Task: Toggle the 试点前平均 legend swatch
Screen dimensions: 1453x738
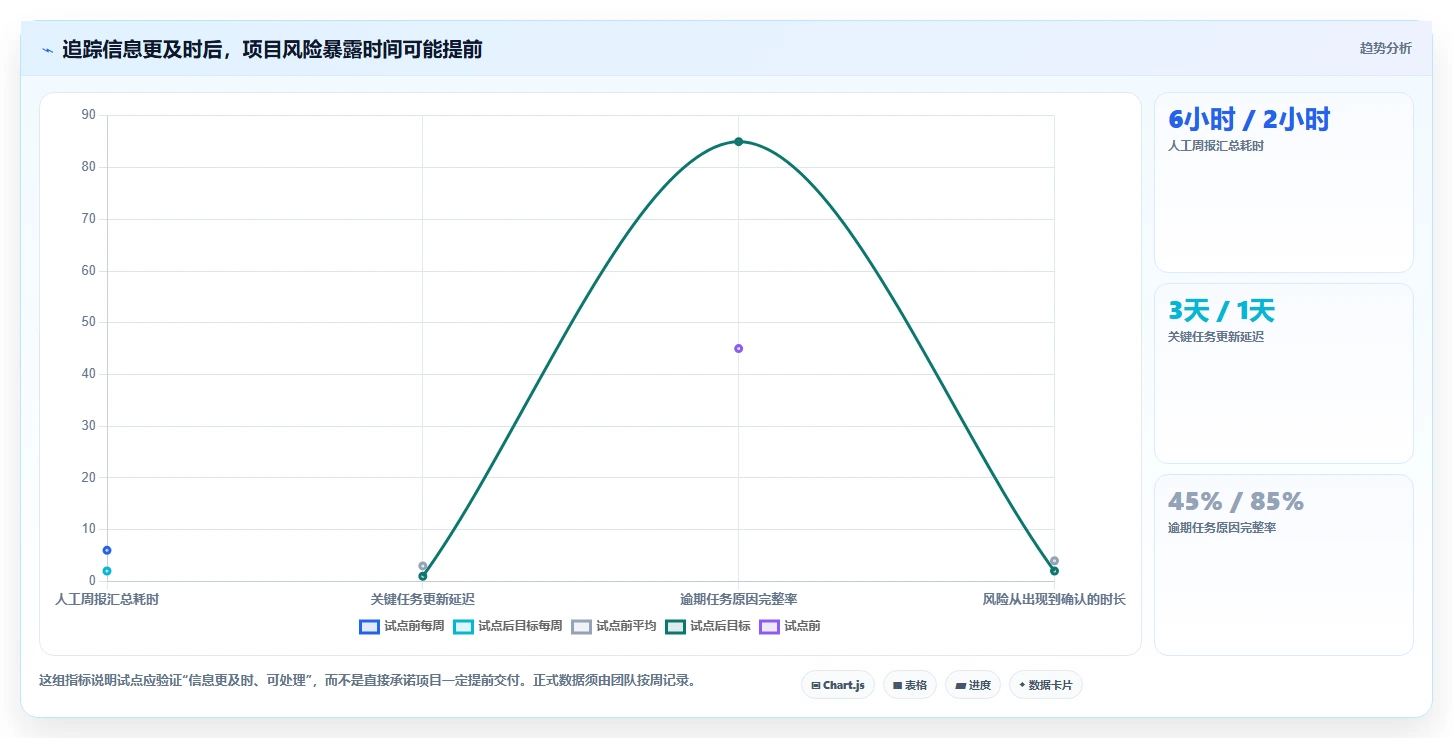Action: point(581,626)
